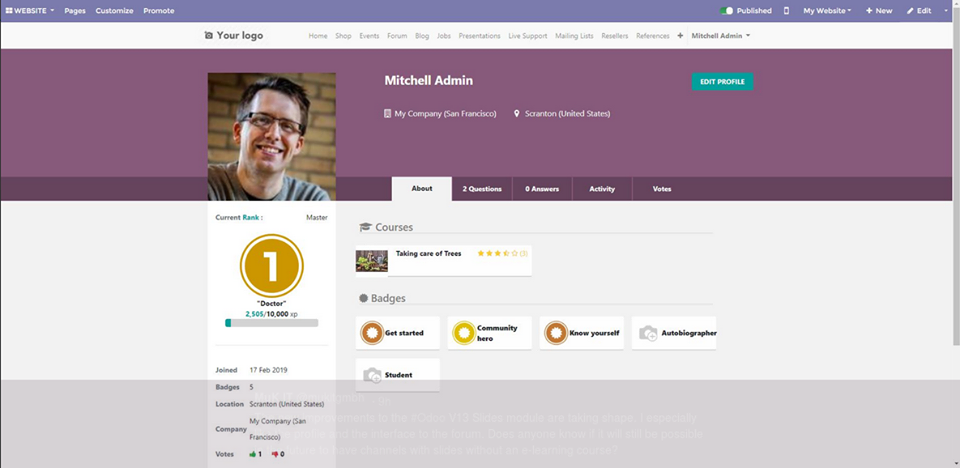The width and height of the screenshot is (960, 468).
Task: Click the company building icon
Action: (x=387, y=113)
